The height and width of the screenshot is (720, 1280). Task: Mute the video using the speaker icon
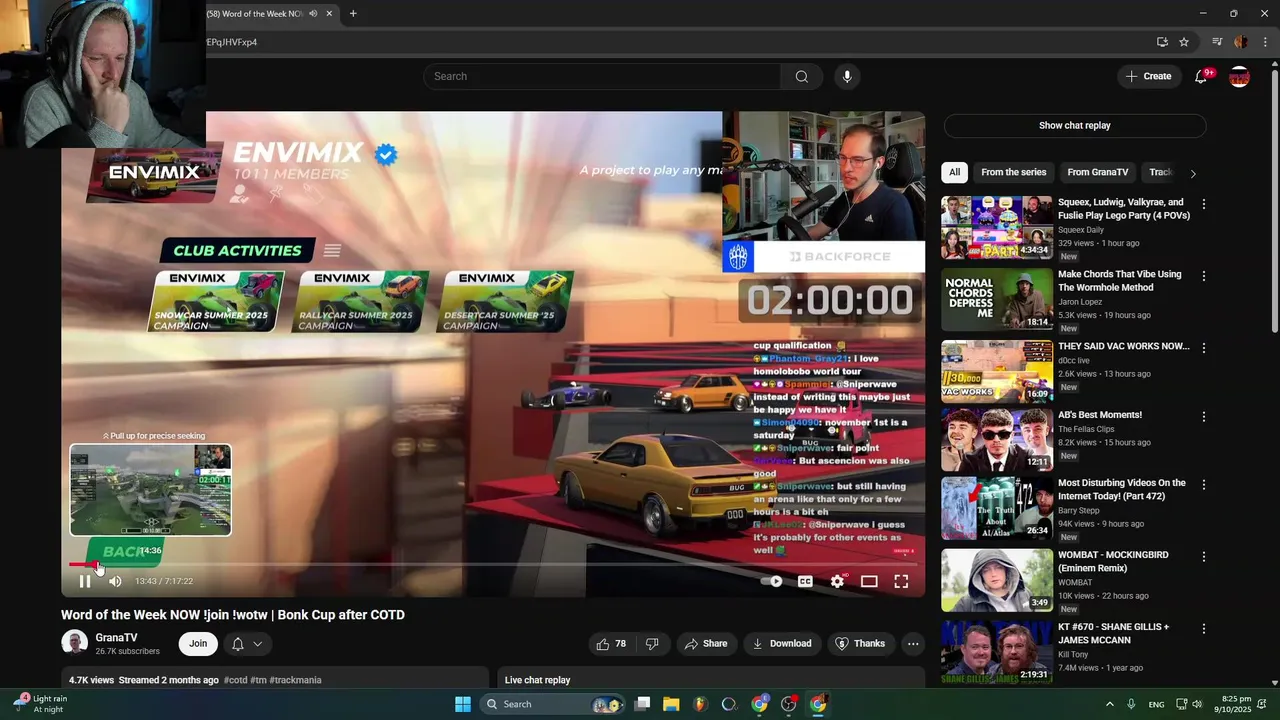(115, 581)
